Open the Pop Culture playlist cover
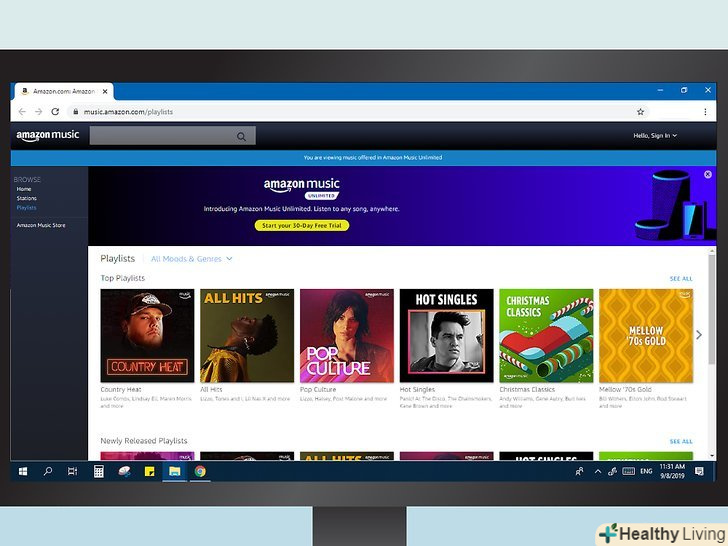The height and width of the screenshot is (546, 728). coord(347,336)
